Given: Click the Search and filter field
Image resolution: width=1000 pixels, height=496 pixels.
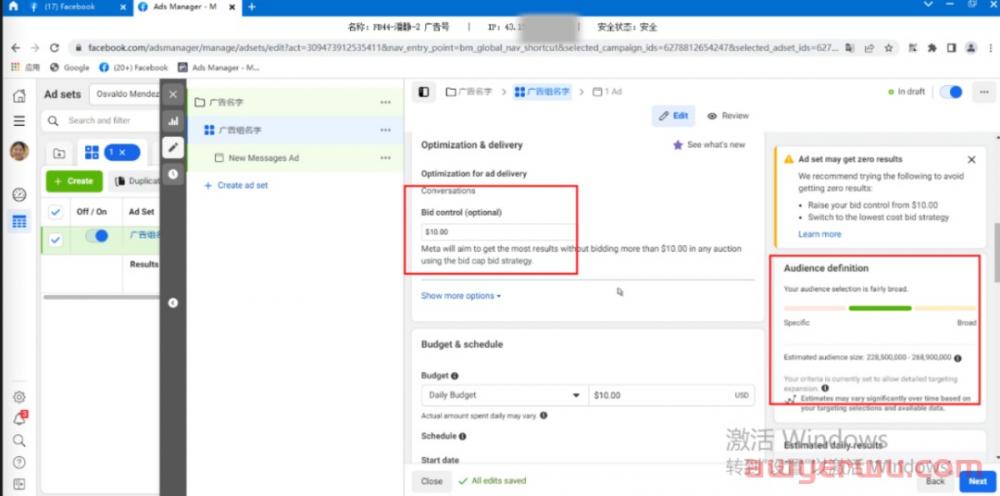Looking at the screenshot, I should (100, 120).
